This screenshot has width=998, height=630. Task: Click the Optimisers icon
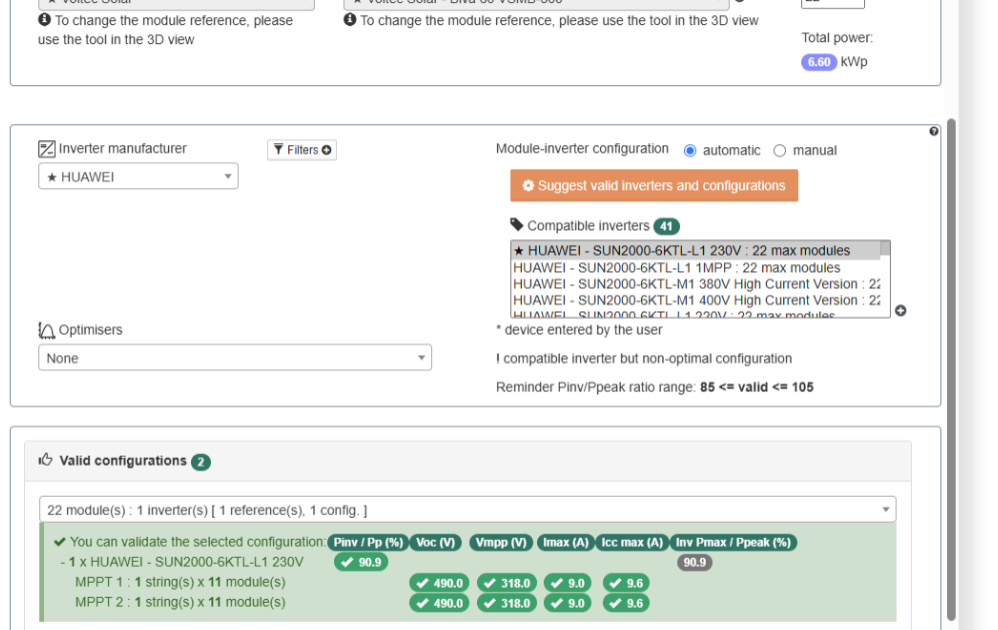click(46, 330)
